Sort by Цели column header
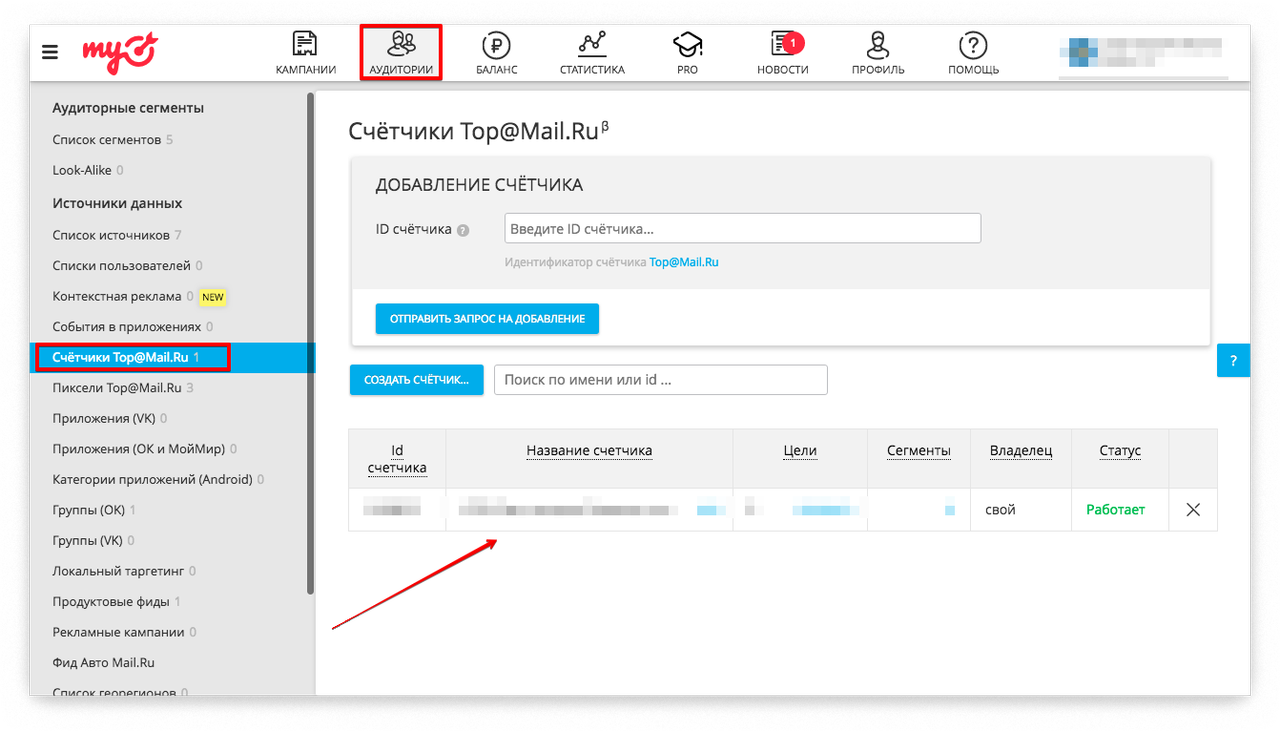Screen dimensions: 1280x731 tap(800, 451)
